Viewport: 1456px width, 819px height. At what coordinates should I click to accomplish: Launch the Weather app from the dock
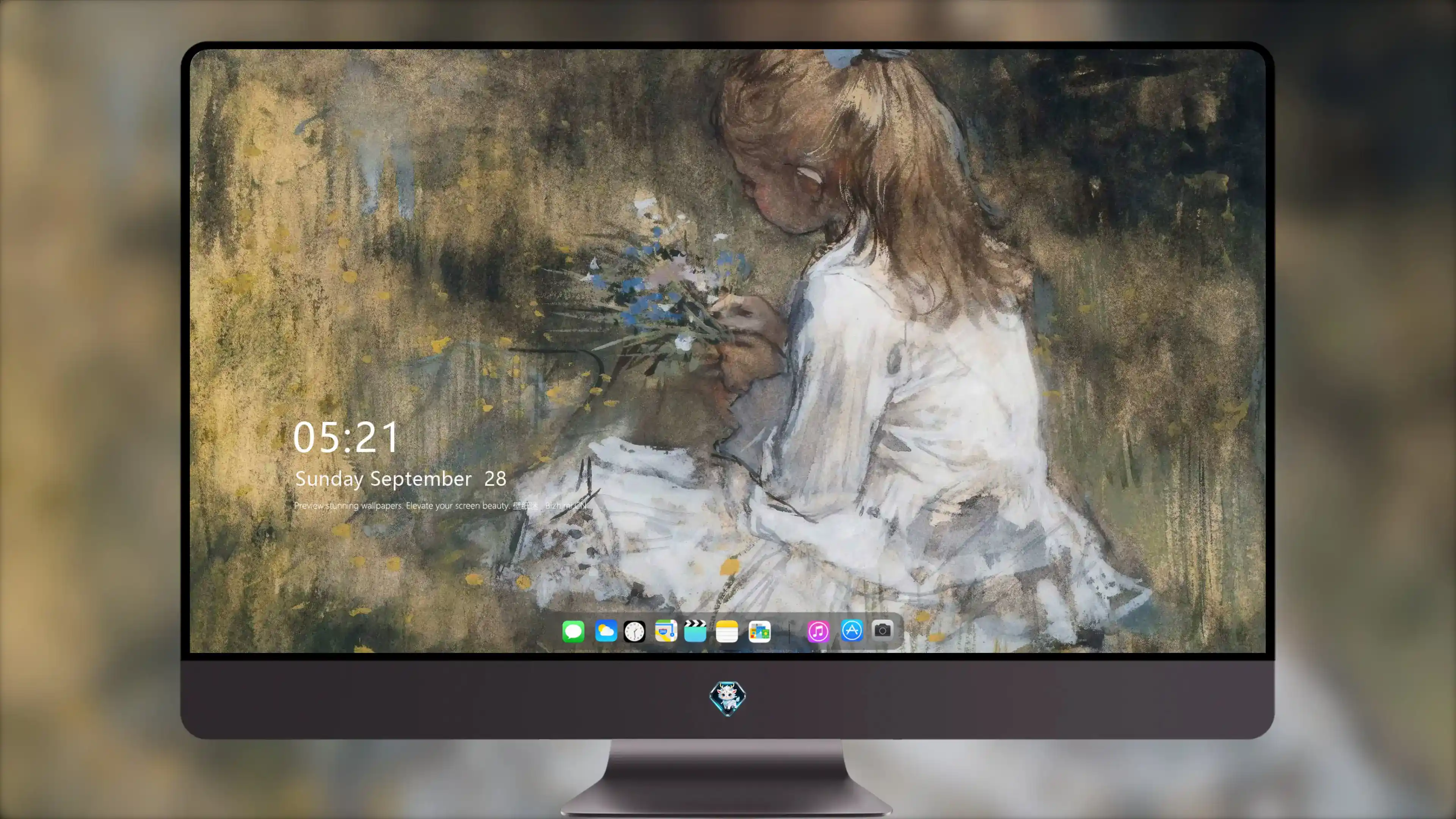[x=606, y=631]
